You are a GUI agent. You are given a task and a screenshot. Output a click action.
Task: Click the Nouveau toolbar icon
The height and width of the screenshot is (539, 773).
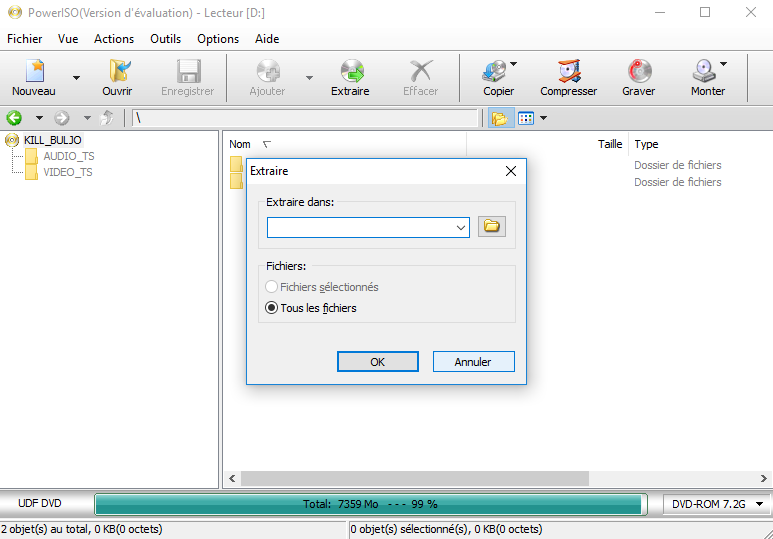34,72
